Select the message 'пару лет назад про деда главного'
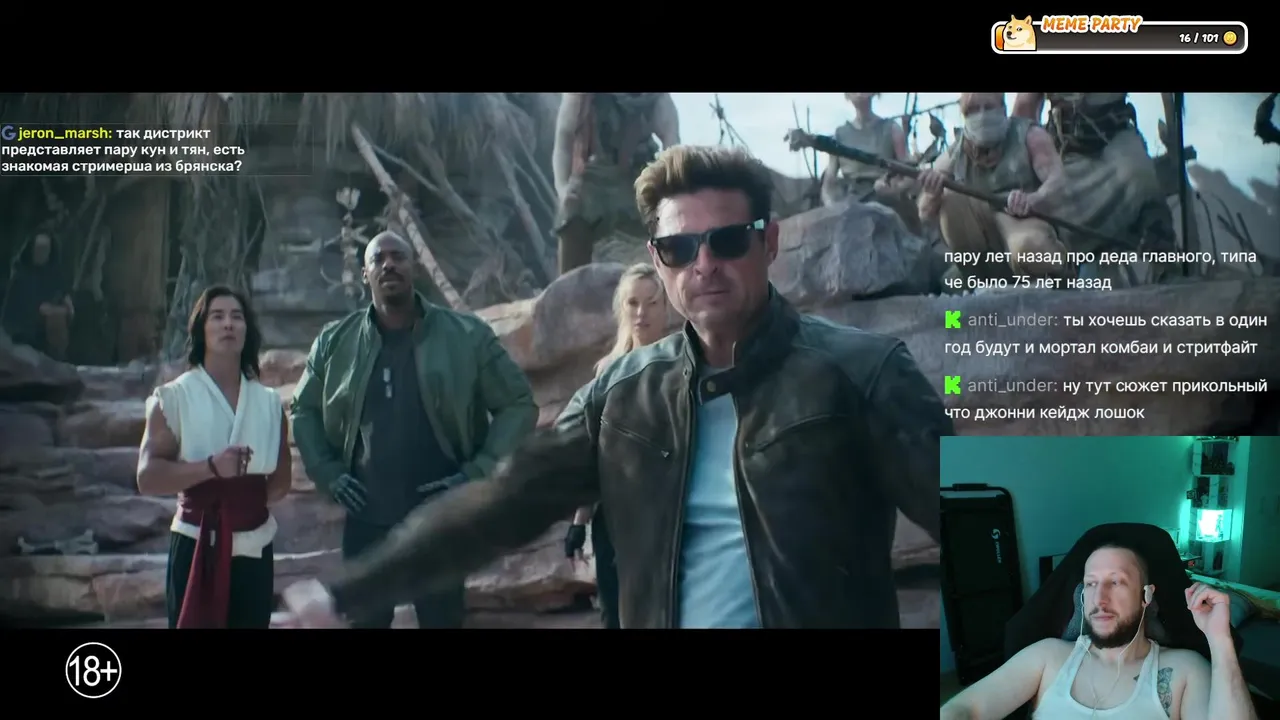The height and width of the screenshot is (720, 1280). (x=1100, y=269)
